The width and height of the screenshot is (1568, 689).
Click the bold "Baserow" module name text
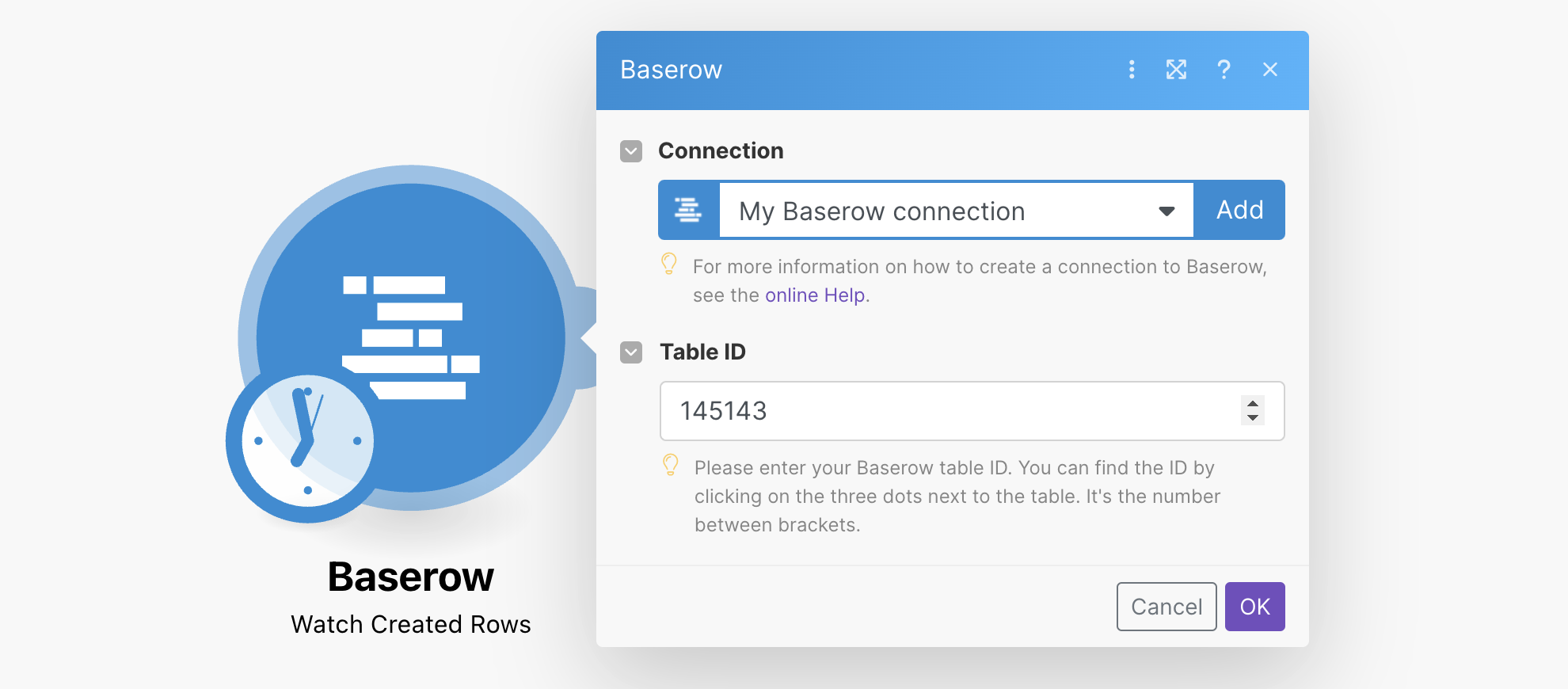point(410,577)
